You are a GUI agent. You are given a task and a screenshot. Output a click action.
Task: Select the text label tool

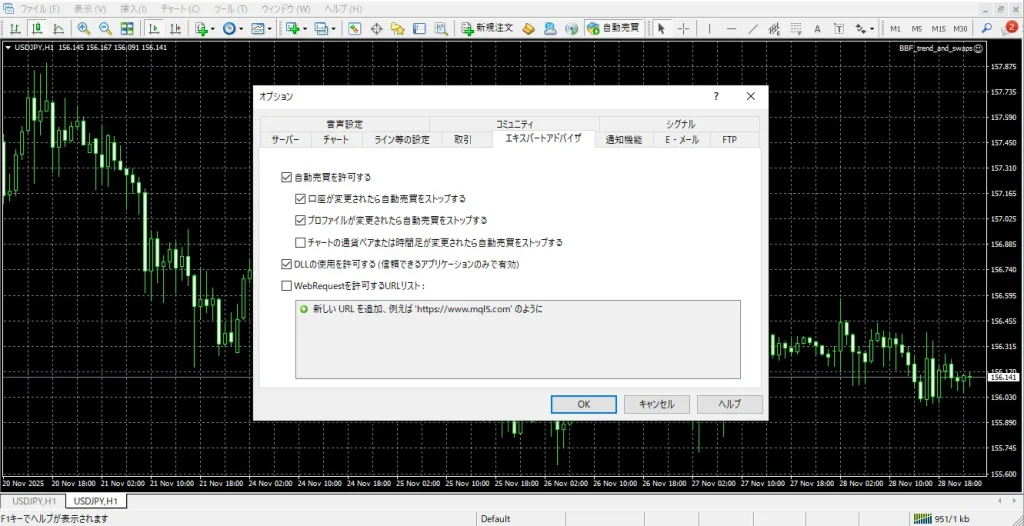839,29
